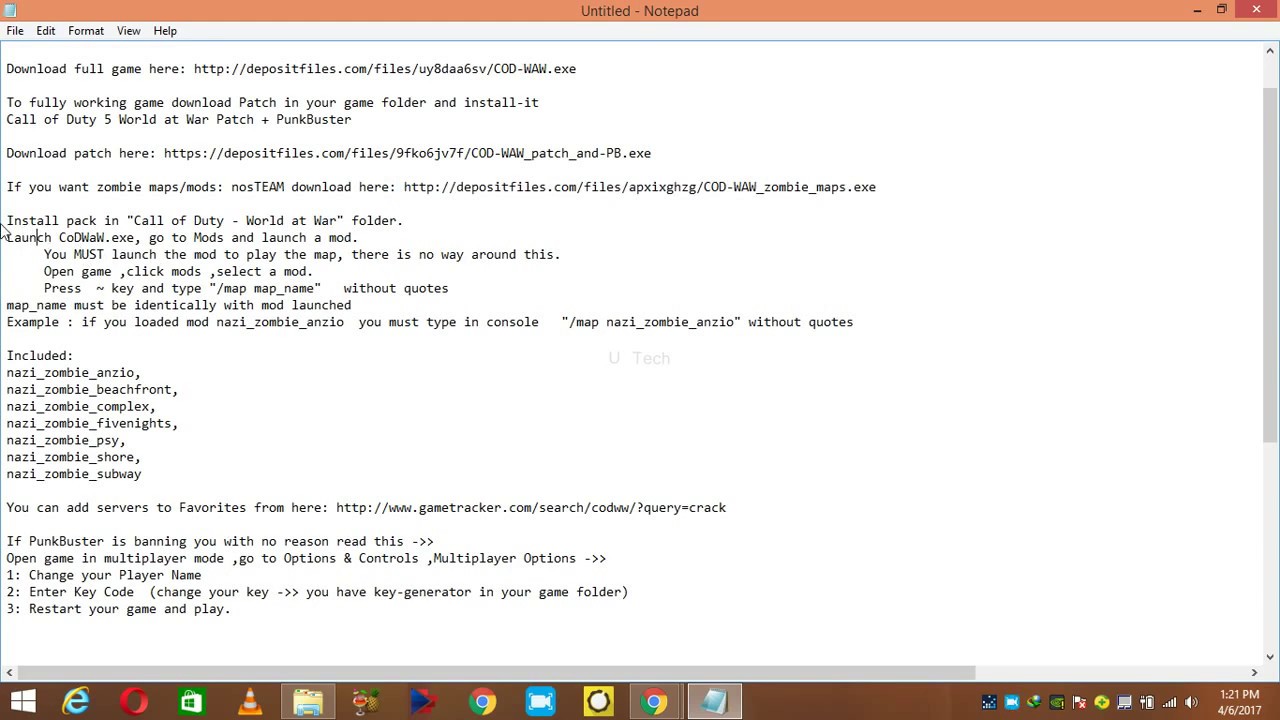Click the horizontal scrollbar right arrow
The image size is (1280, 720).
click(1254, 673)
